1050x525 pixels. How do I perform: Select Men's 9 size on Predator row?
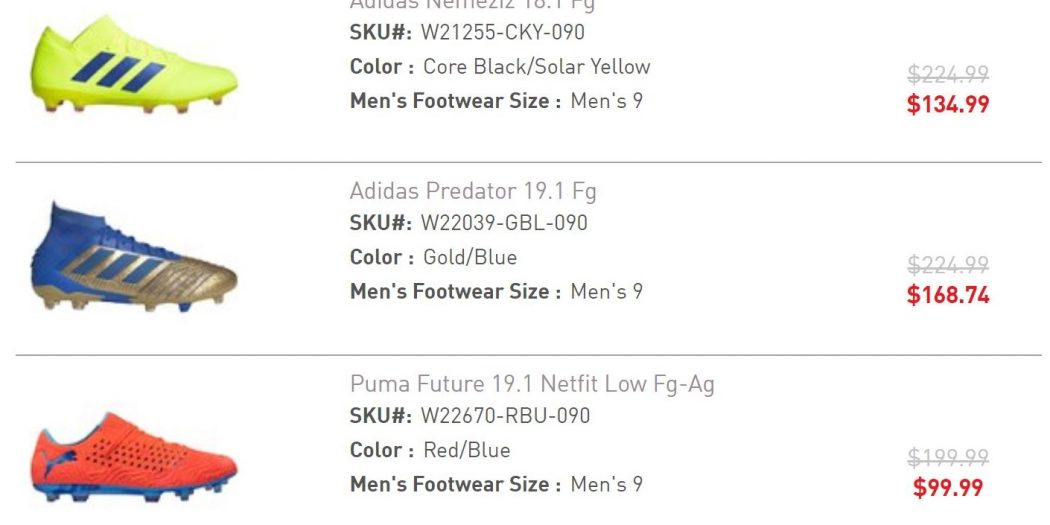[606, 292]
